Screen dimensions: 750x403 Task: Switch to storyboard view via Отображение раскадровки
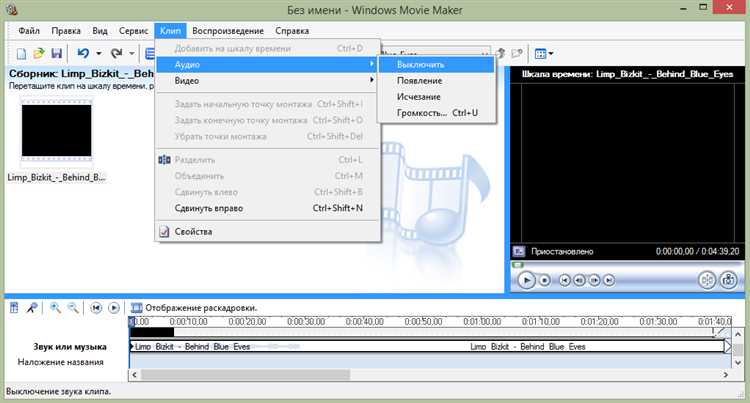(x=194, y=308)
